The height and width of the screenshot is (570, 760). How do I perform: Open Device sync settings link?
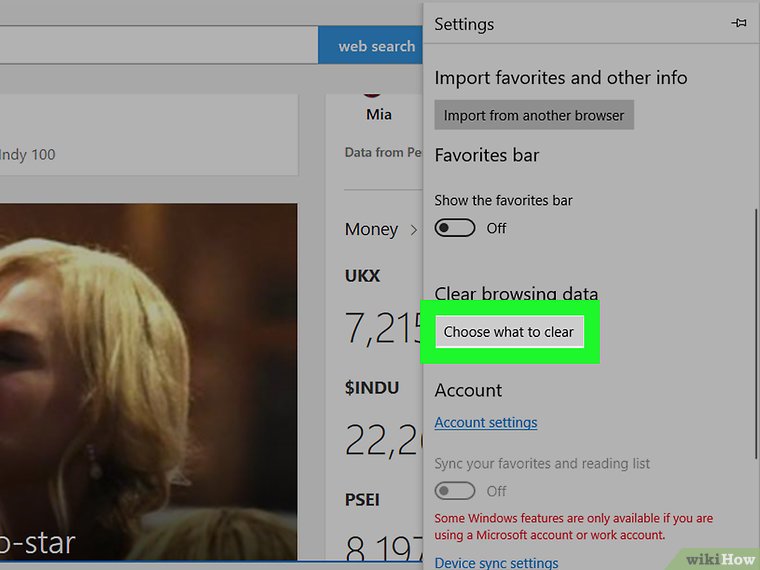(x=496, y=563)
